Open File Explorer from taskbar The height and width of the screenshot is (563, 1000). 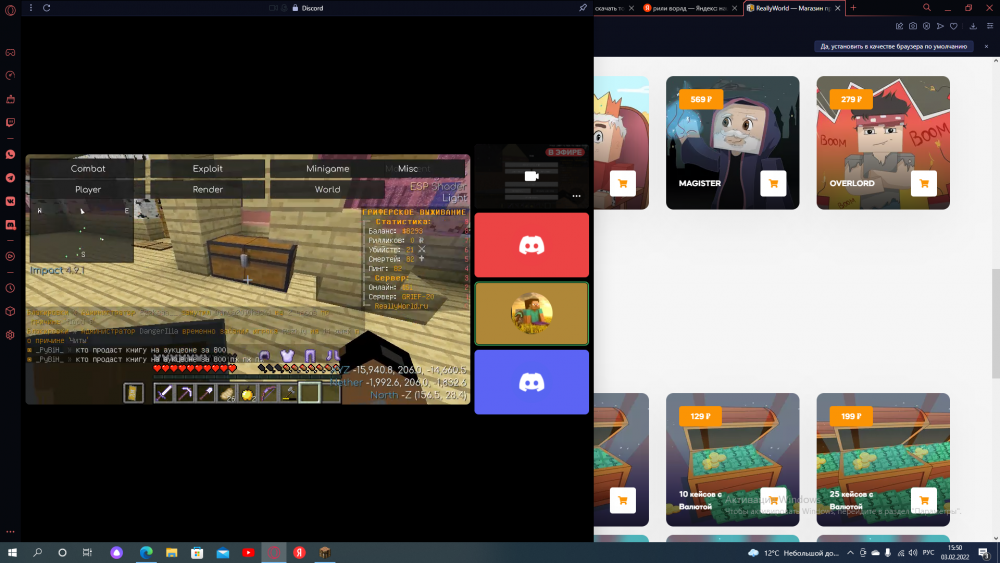(172, 552)
